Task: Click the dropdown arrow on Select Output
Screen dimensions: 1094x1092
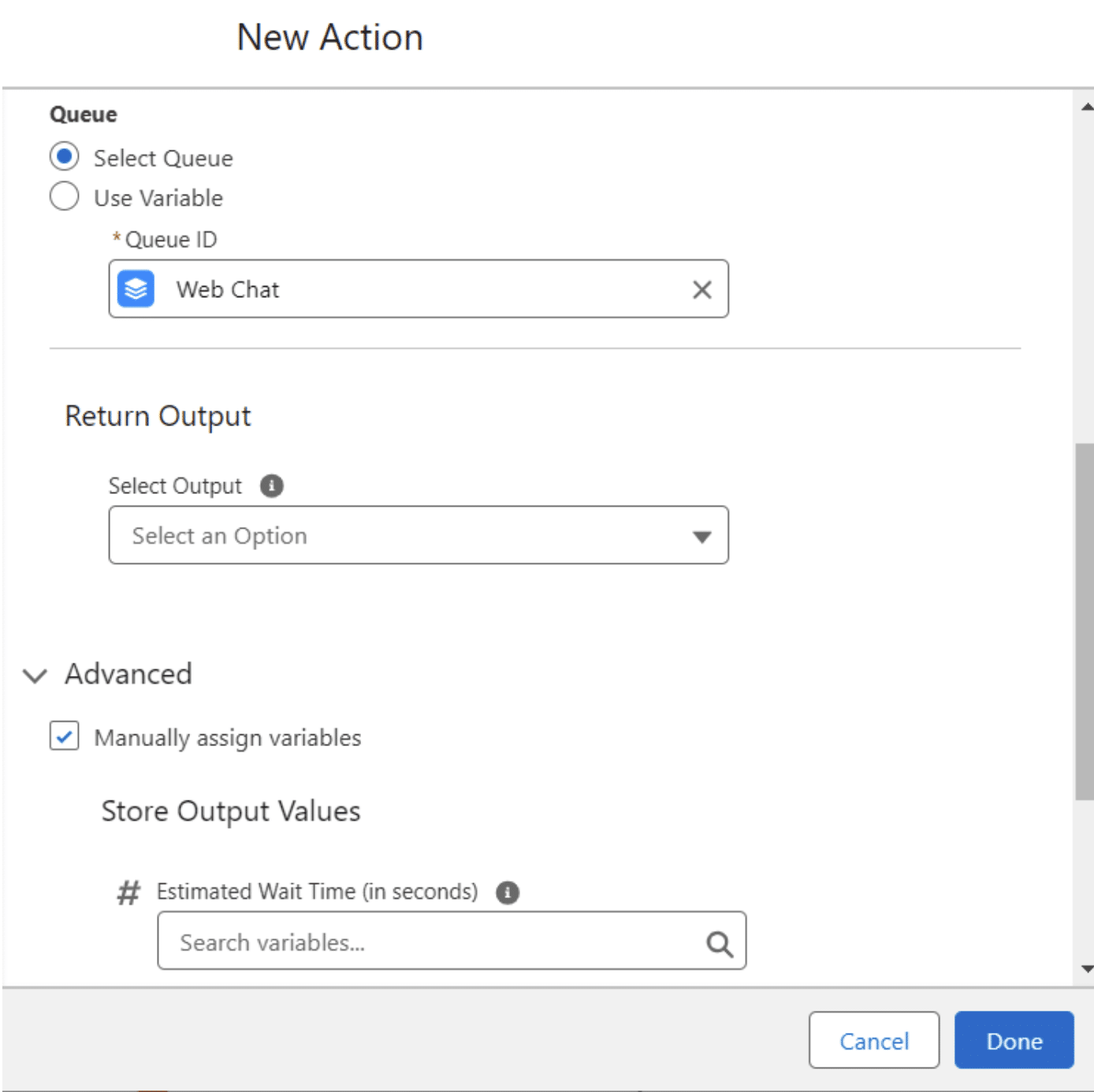Action: (x=700, y=537)
